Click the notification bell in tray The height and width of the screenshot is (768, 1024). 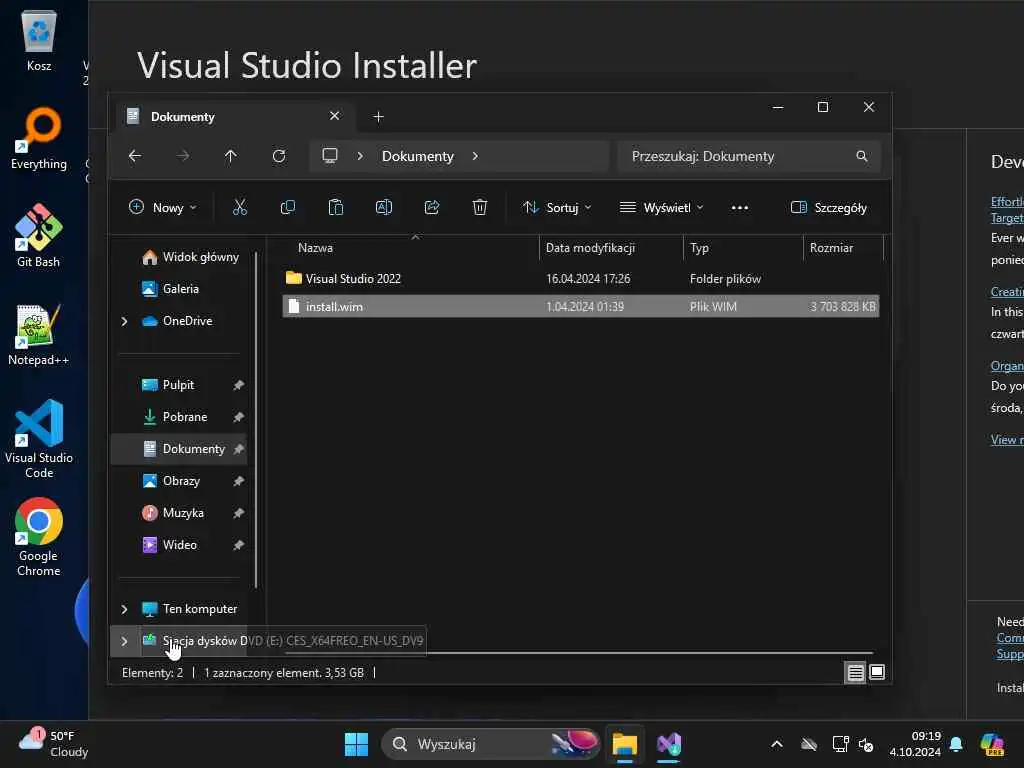[x=956, y=744]
